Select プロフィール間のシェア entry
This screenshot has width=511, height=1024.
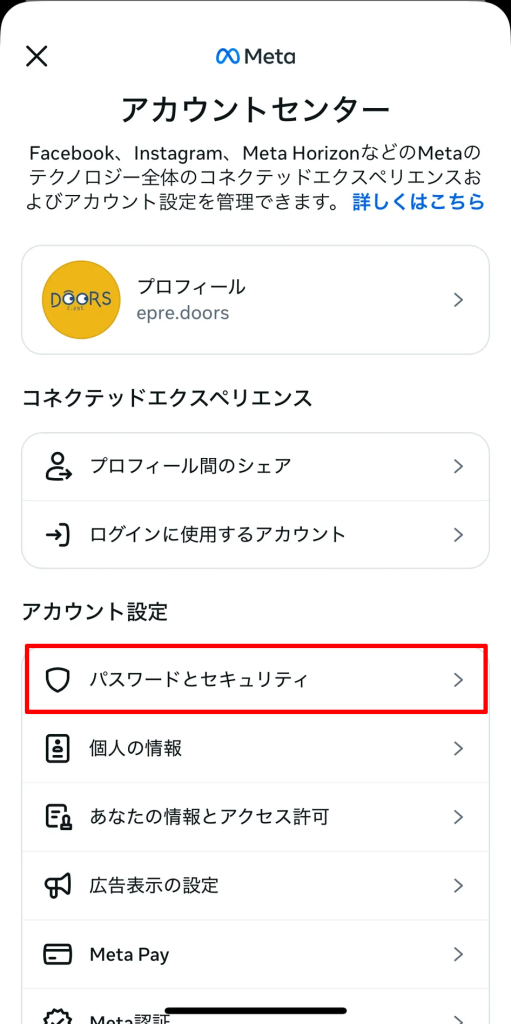coord(256,466)
